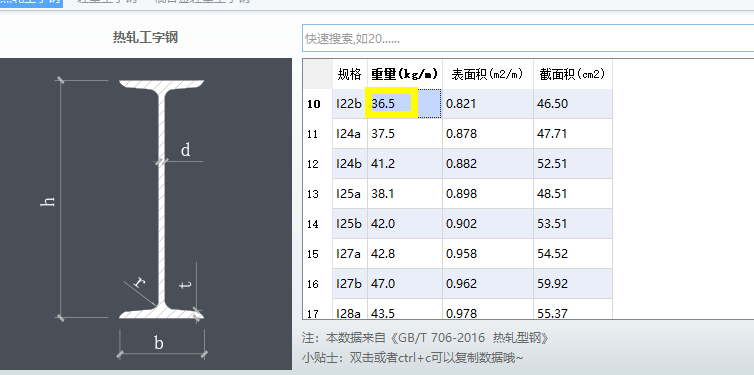The height and width of the screenshot is (375, 754).
Task: Choose the I24b spec cell
Action: pyautogui.click(x=350, y=164)
